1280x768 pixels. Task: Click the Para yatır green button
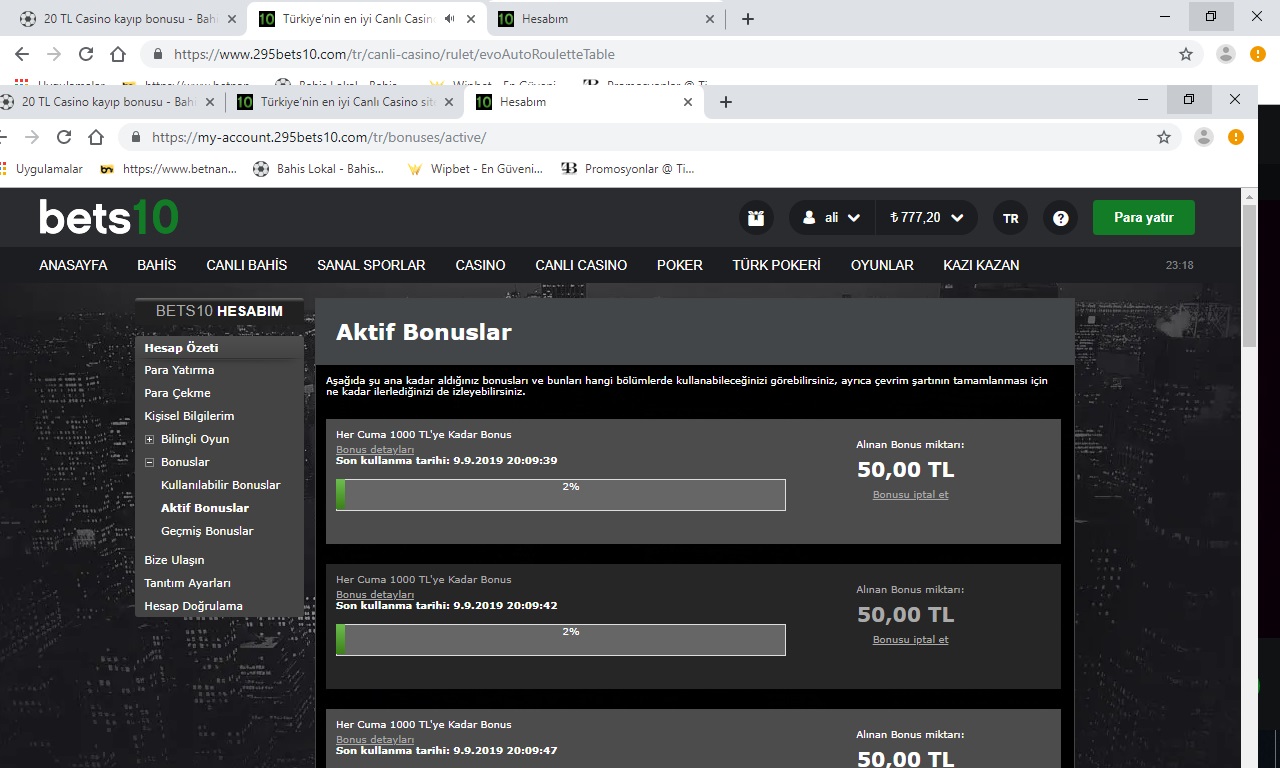tap(1144, 217)
